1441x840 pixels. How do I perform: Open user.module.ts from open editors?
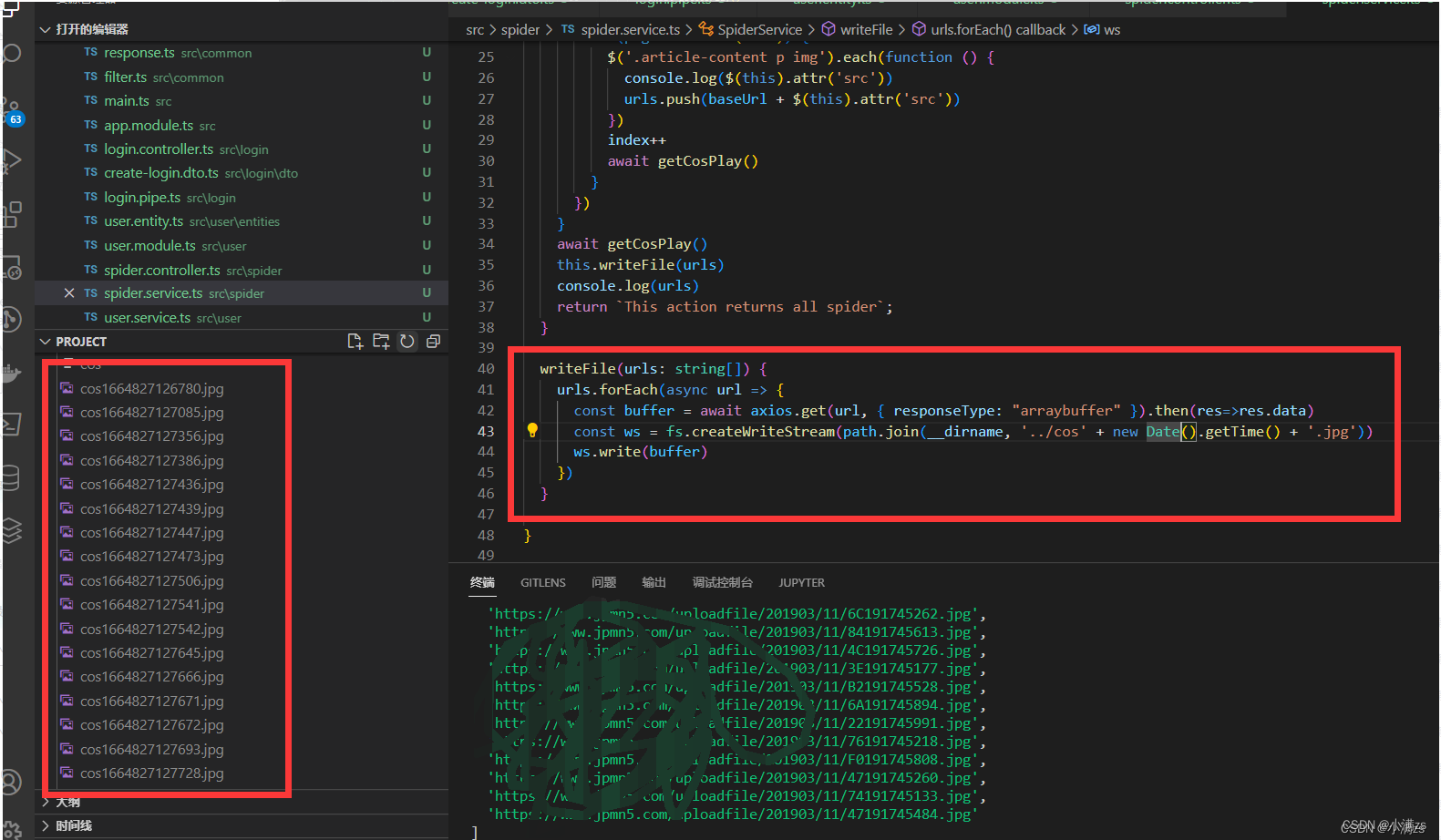242,245
